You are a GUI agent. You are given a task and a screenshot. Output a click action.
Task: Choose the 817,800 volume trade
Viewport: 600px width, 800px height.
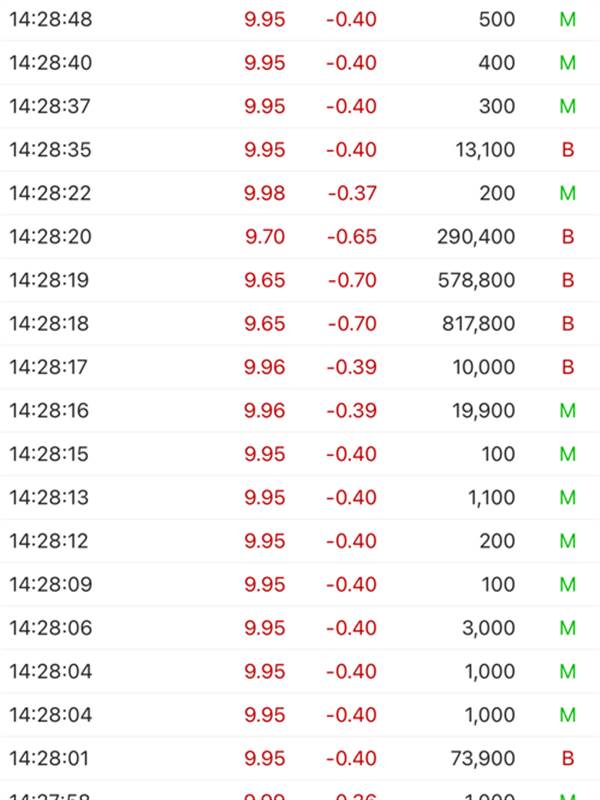300,323
